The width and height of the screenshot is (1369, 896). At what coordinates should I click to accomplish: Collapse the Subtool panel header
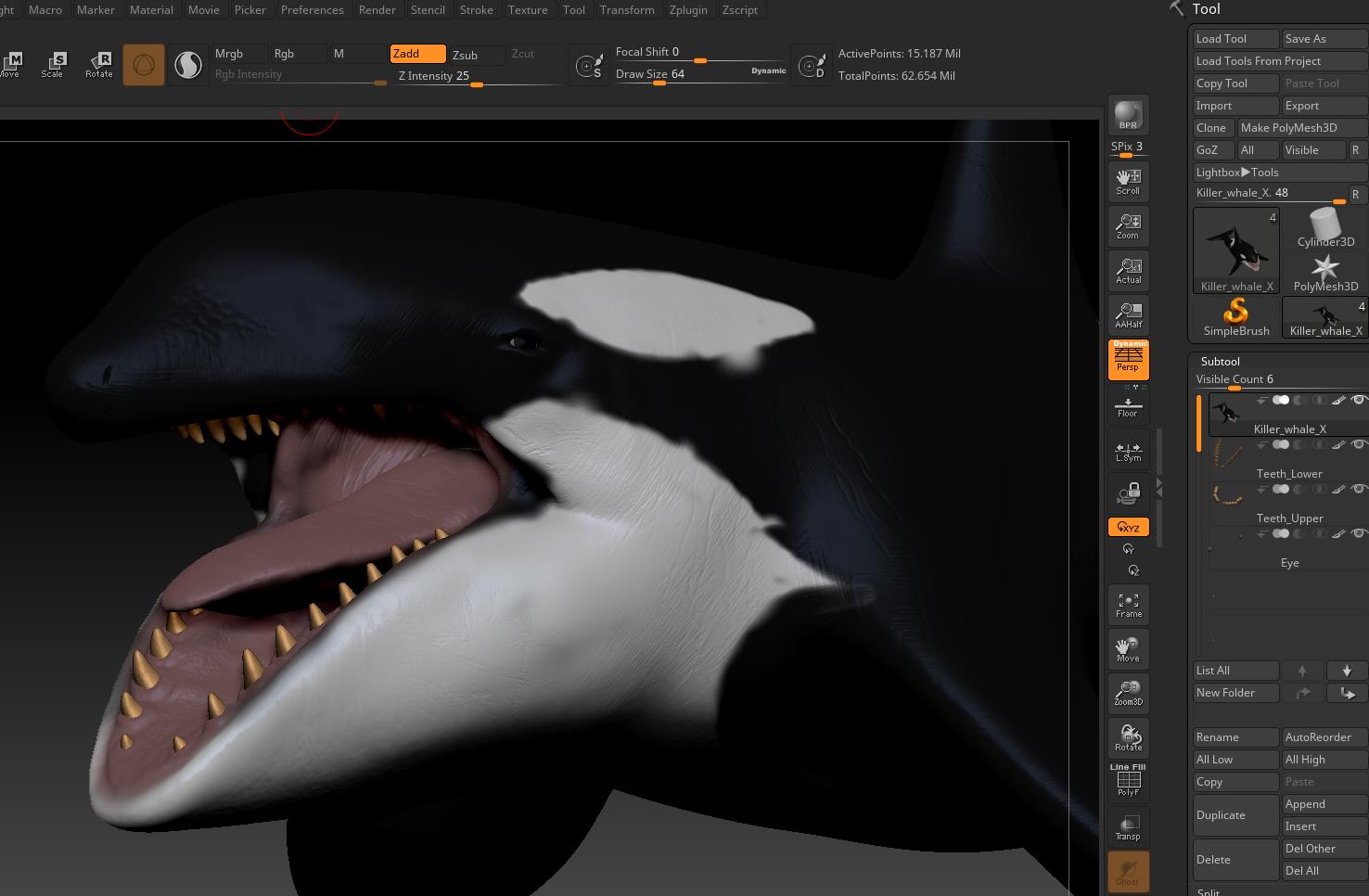pyautogui.click(x=1221, y=362)
